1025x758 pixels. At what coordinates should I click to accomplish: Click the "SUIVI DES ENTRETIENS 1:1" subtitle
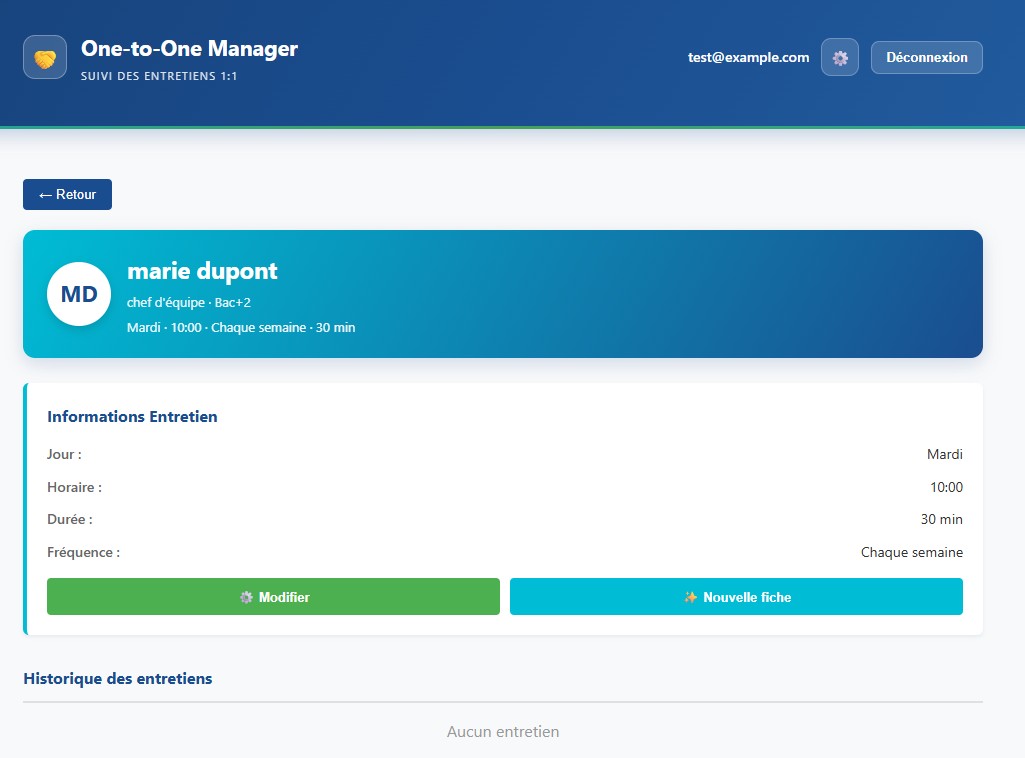(x=159, y=76)
